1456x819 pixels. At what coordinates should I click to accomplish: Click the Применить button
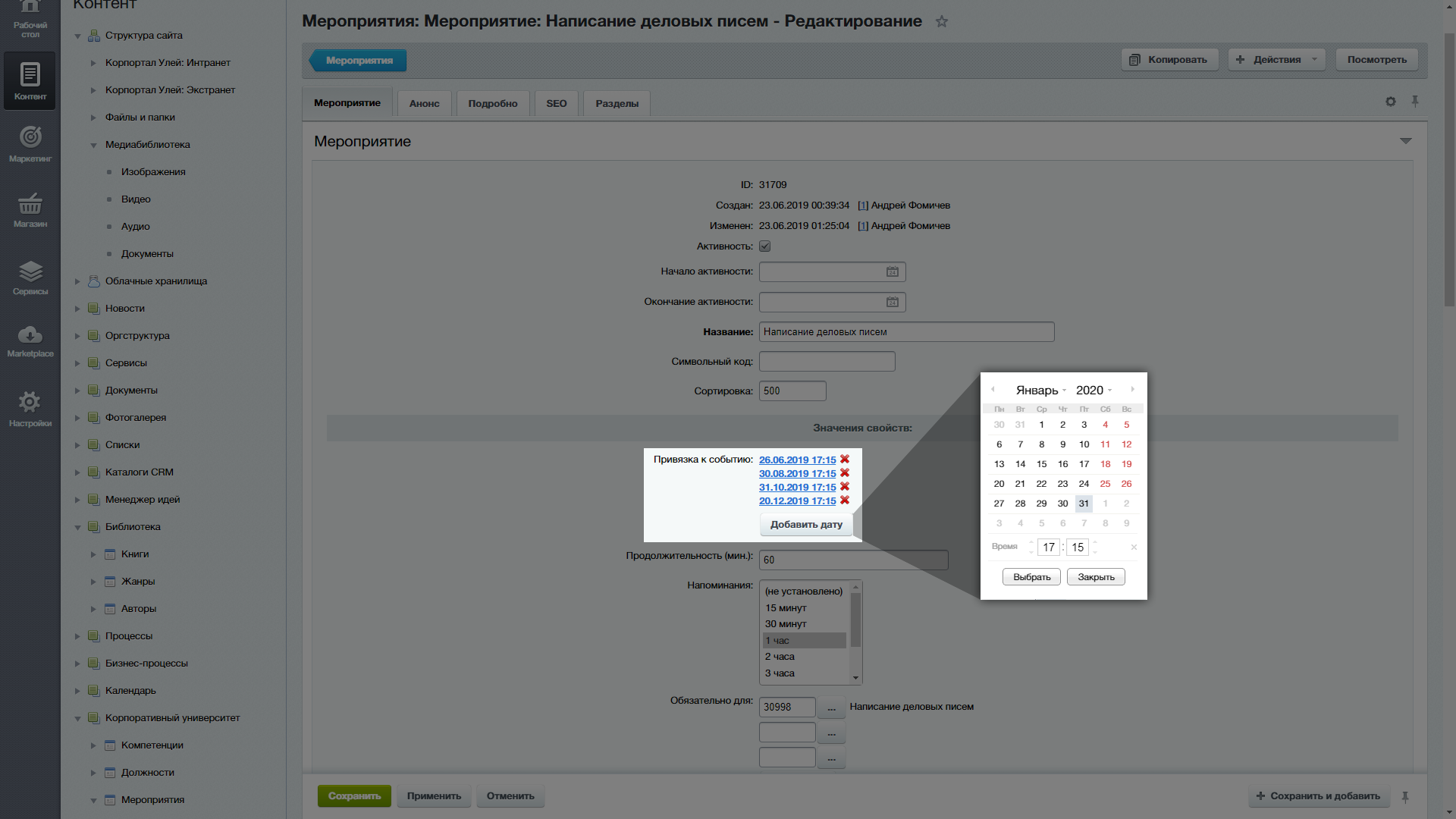point(434,796)
